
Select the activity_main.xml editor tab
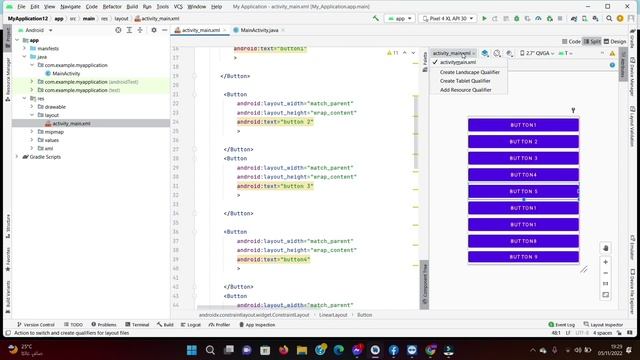(x=201, y=30)
